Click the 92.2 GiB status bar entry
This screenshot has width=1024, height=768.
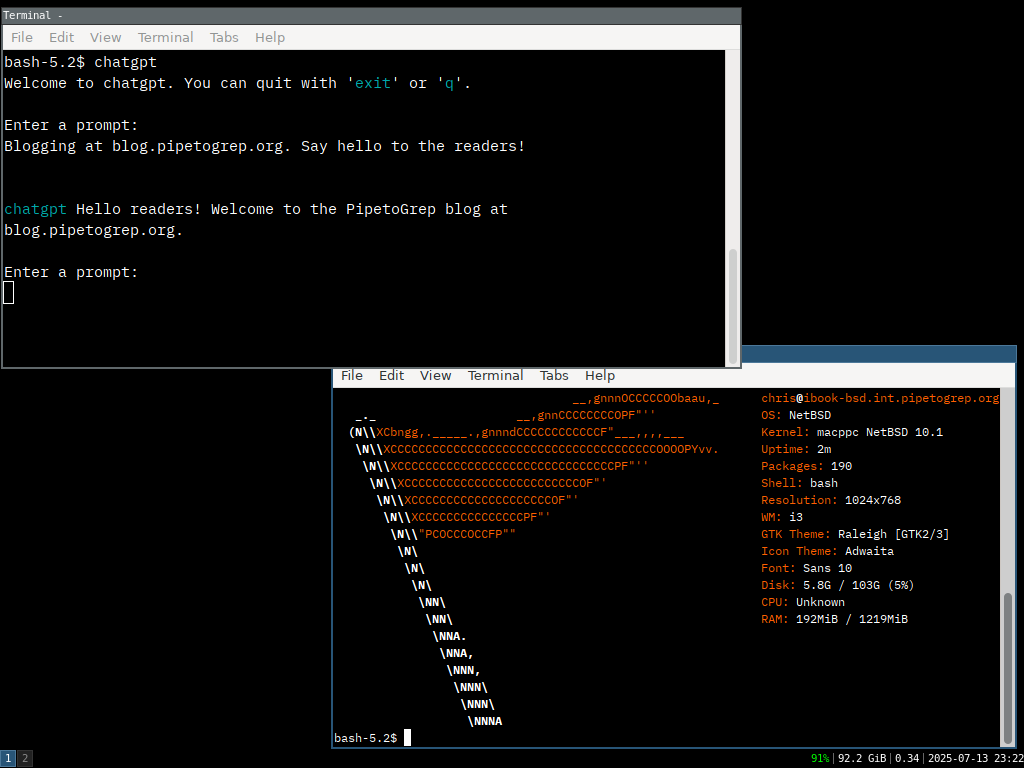click(x=861, y=758)
